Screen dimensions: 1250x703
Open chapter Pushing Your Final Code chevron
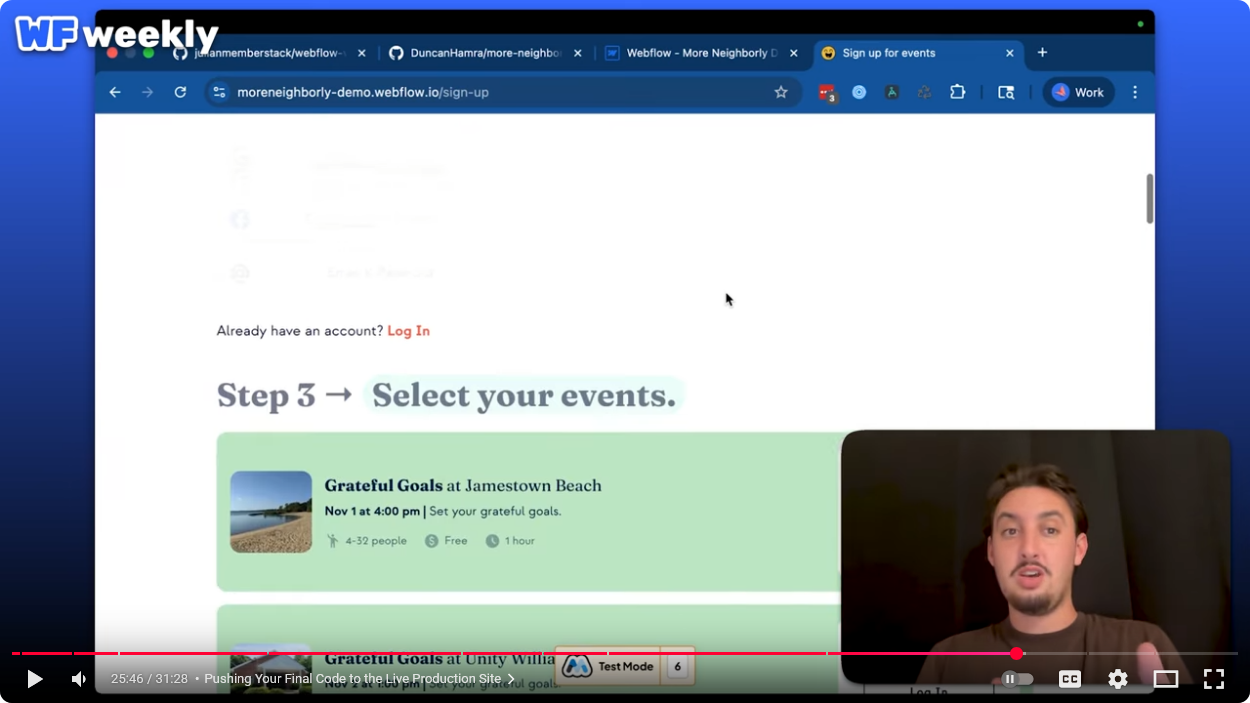coord(511,679)
